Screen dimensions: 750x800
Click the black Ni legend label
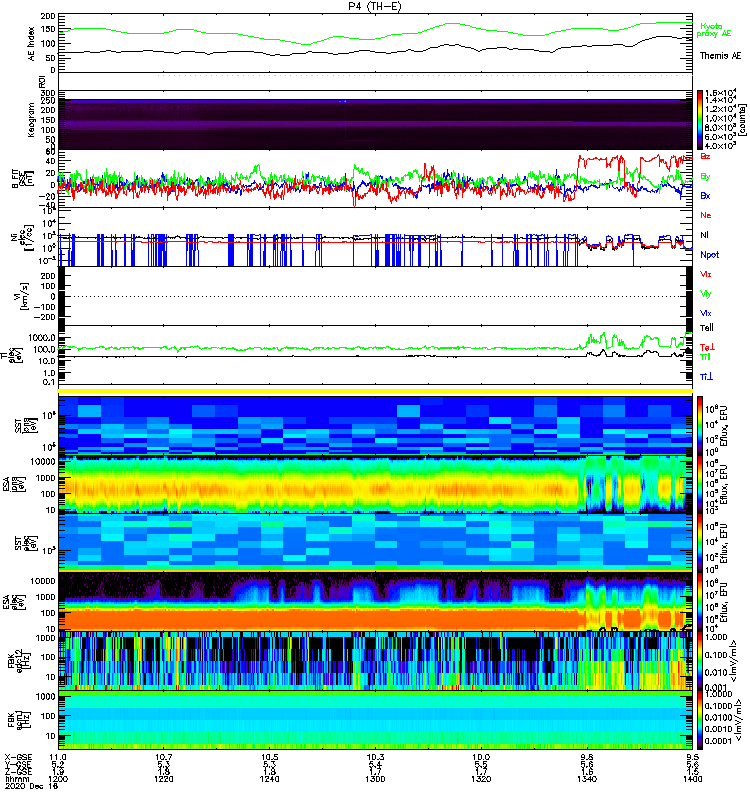click(704, 235)
